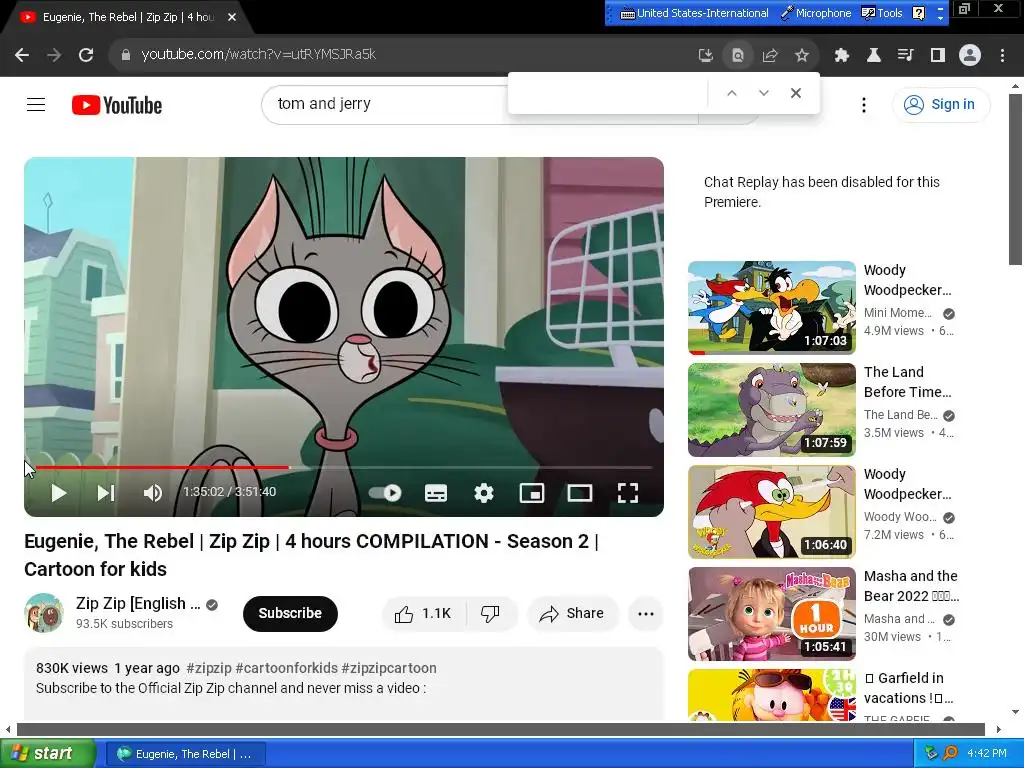Click the find bar next result arrow
This screenshot has width=1024, height=768.
[763, 93]
